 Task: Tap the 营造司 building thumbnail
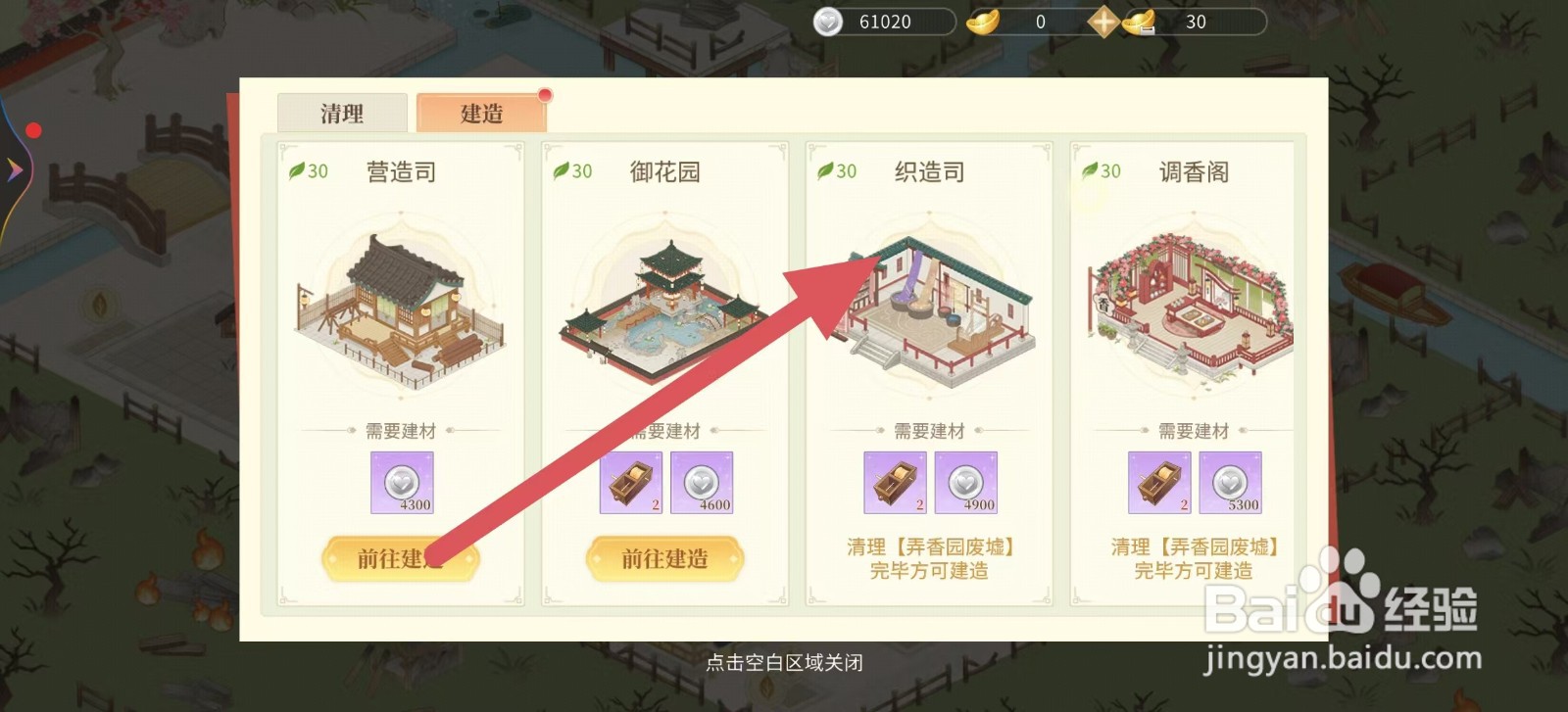[401, 309]
